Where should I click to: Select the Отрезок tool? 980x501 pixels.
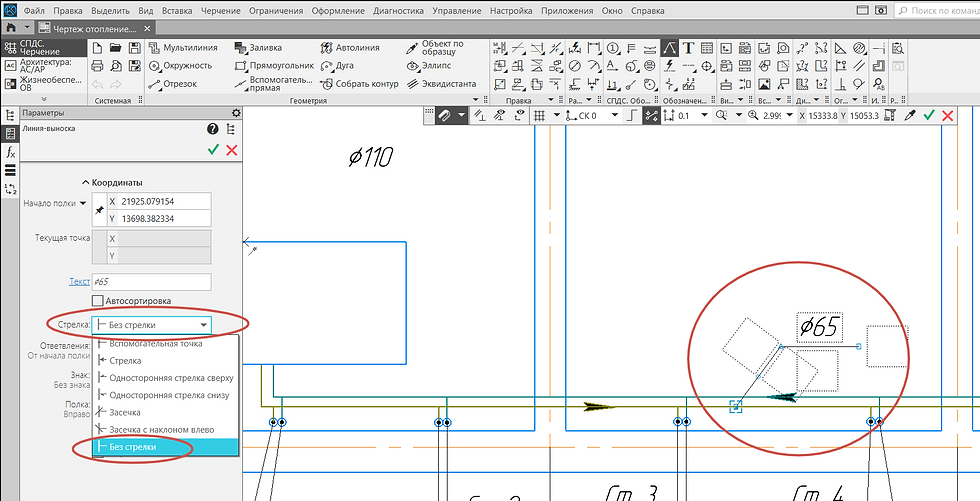174,84
